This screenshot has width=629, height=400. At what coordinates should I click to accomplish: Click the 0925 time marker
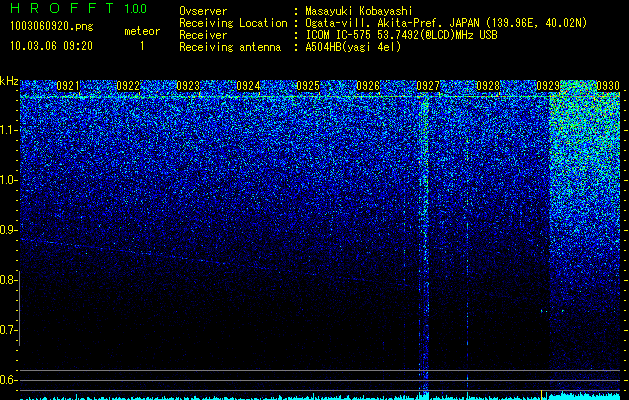(308, 85)
